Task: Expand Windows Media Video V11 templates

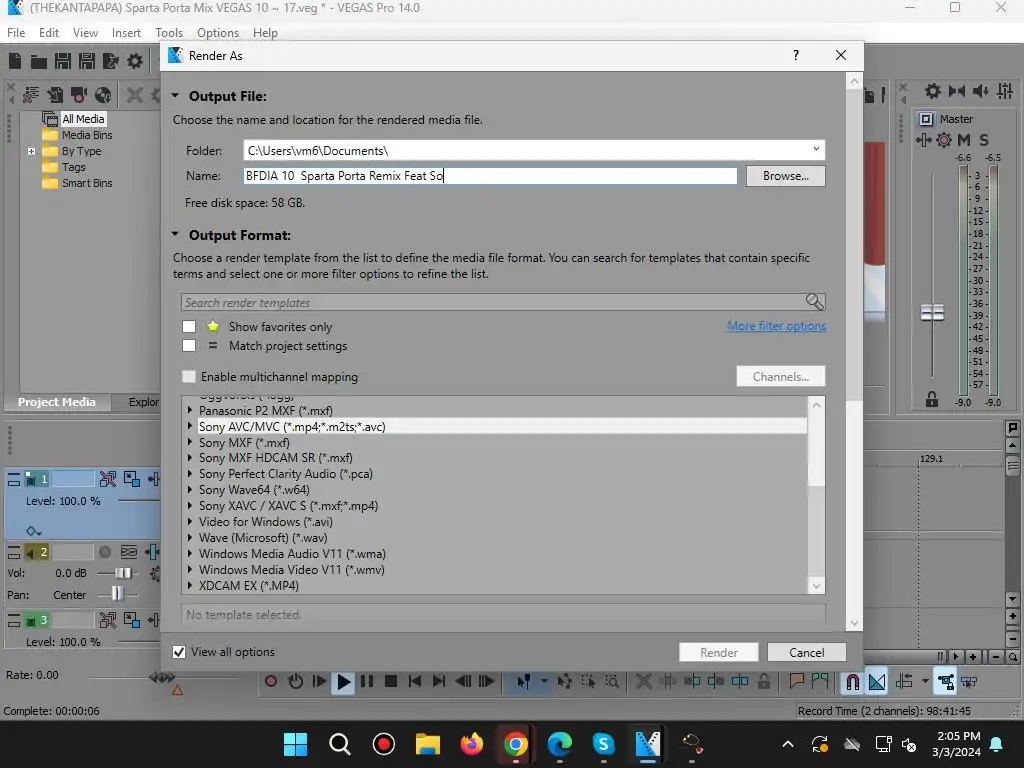Action: click(x=190, y=569)
